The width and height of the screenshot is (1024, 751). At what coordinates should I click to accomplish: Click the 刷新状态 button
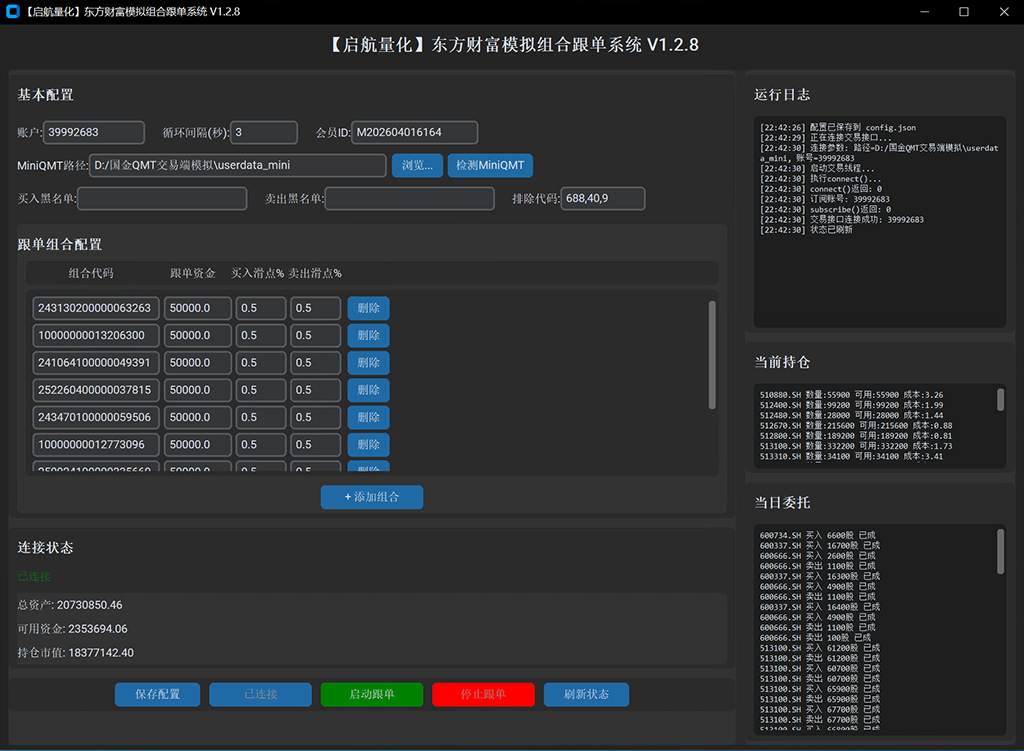[x=586, y=694]
